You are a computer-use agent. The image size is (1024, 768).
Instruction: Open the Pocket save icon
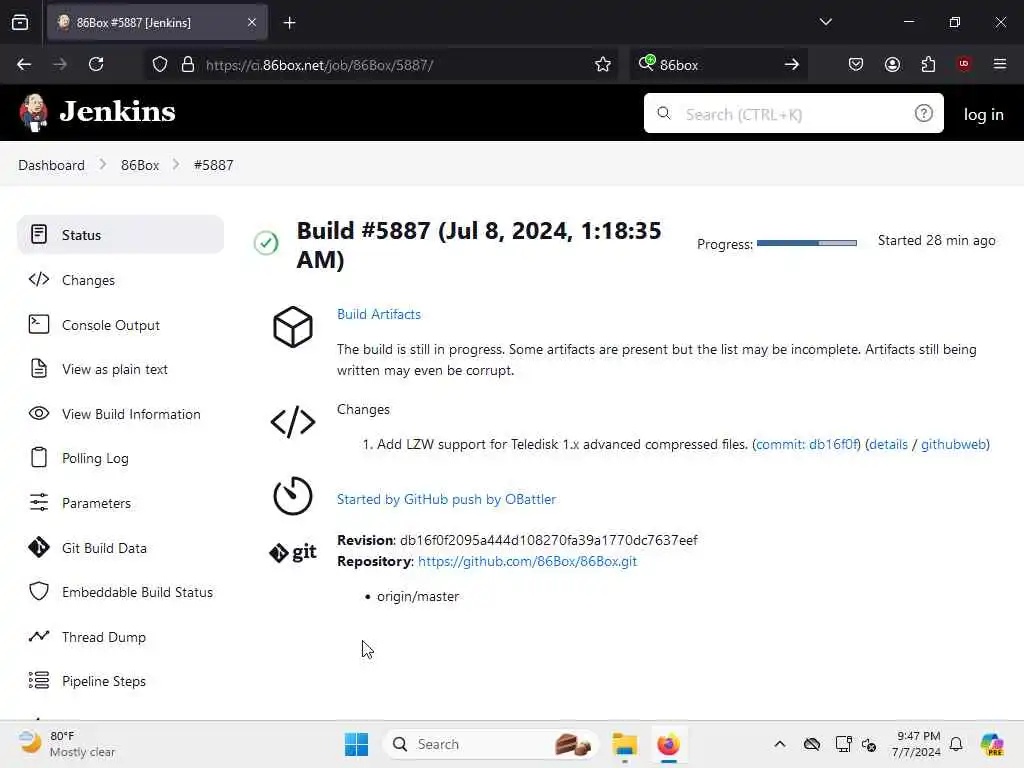coord(856,64)
